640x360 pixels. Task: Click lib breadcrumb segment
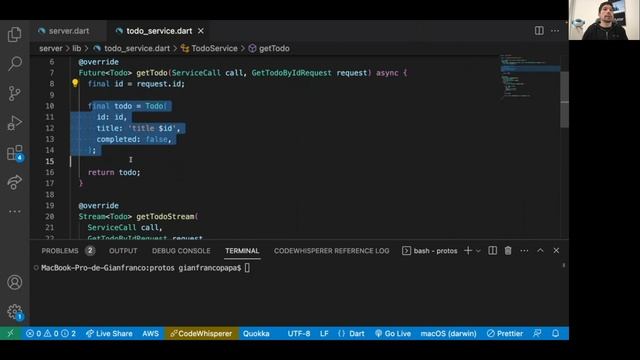(x=77, y=49)
